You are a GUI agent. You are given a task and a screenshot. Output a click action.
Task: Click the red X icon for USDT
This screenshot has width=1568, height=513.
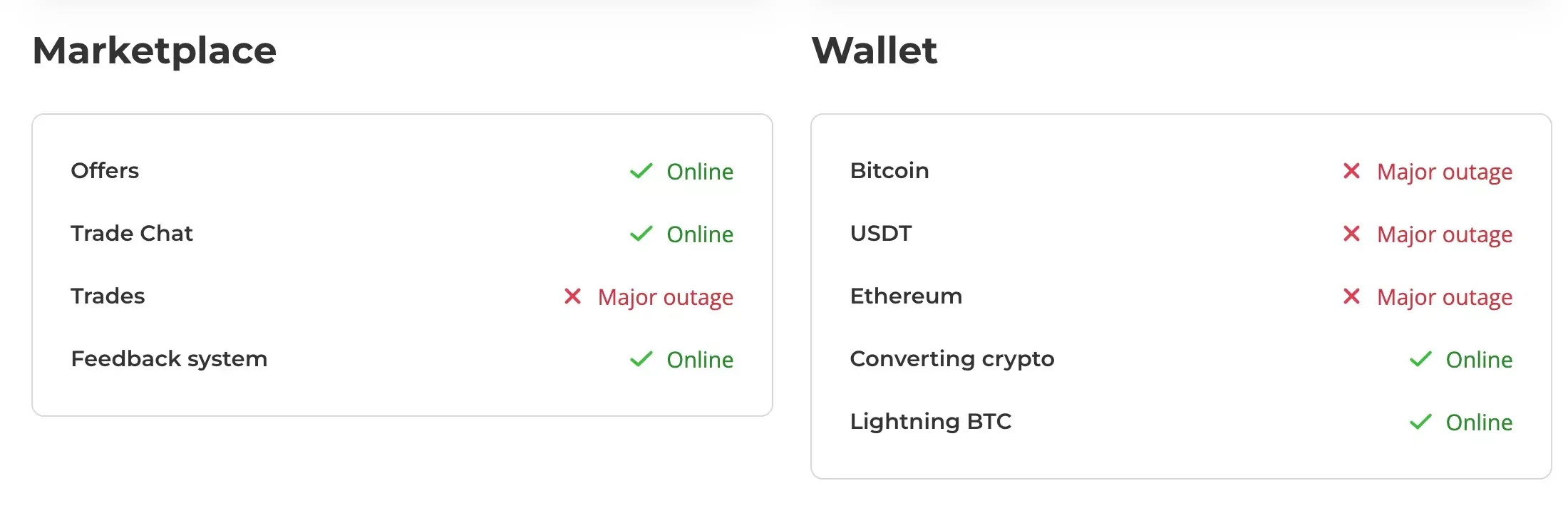[x=1351, y=233]
